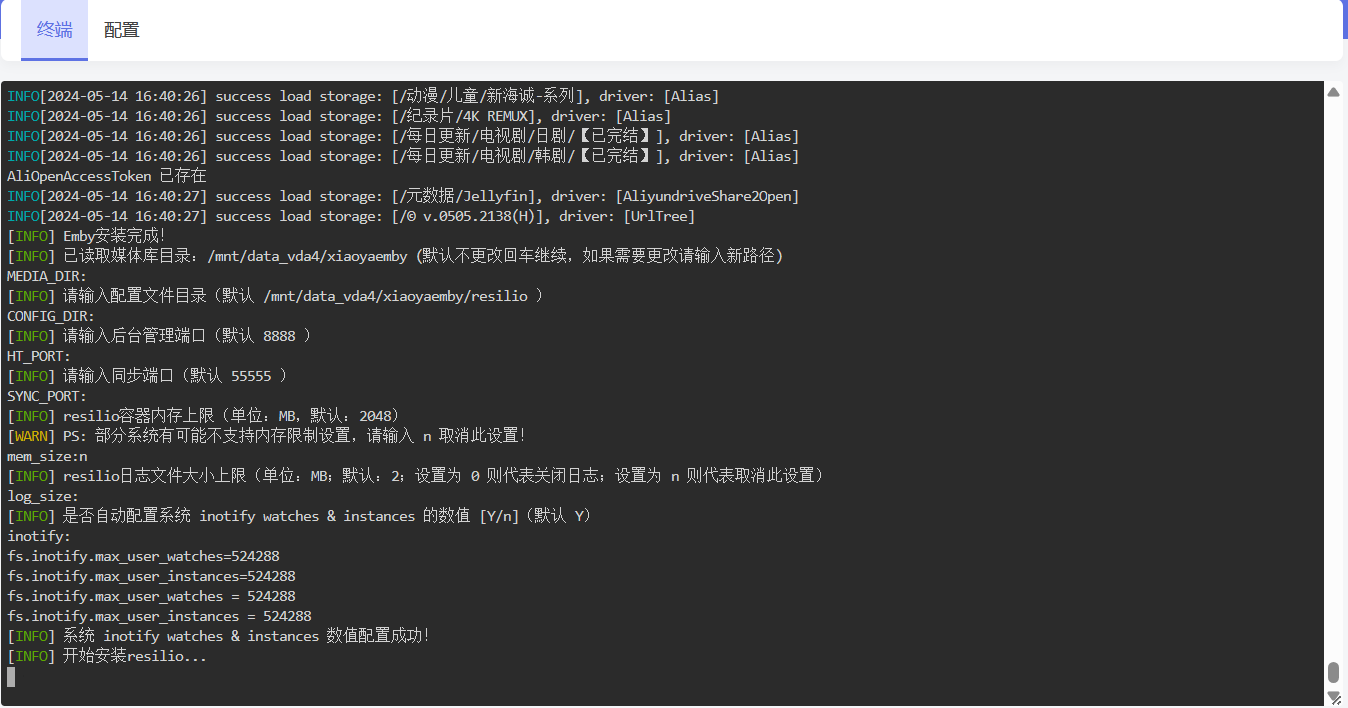This screenshot has width=1348, height=708.
Task: Click the 请输入后台管理端口 8888 line
Action: point(159,337)
